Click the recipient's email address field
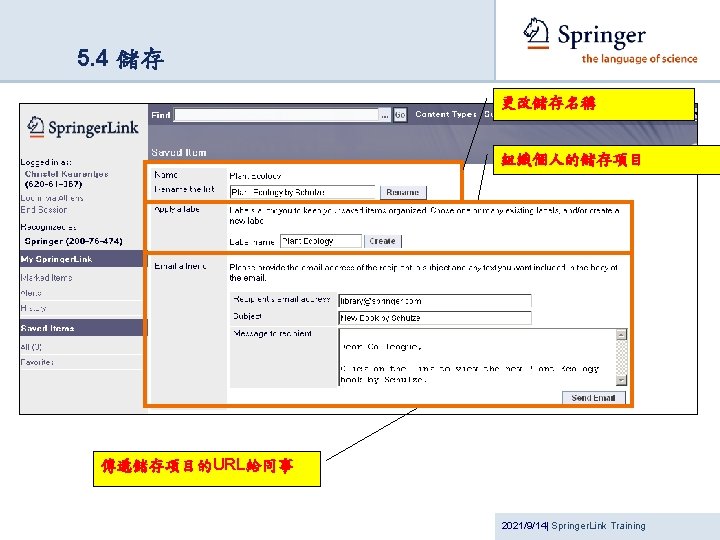The image size is (720, 540). 435,301
